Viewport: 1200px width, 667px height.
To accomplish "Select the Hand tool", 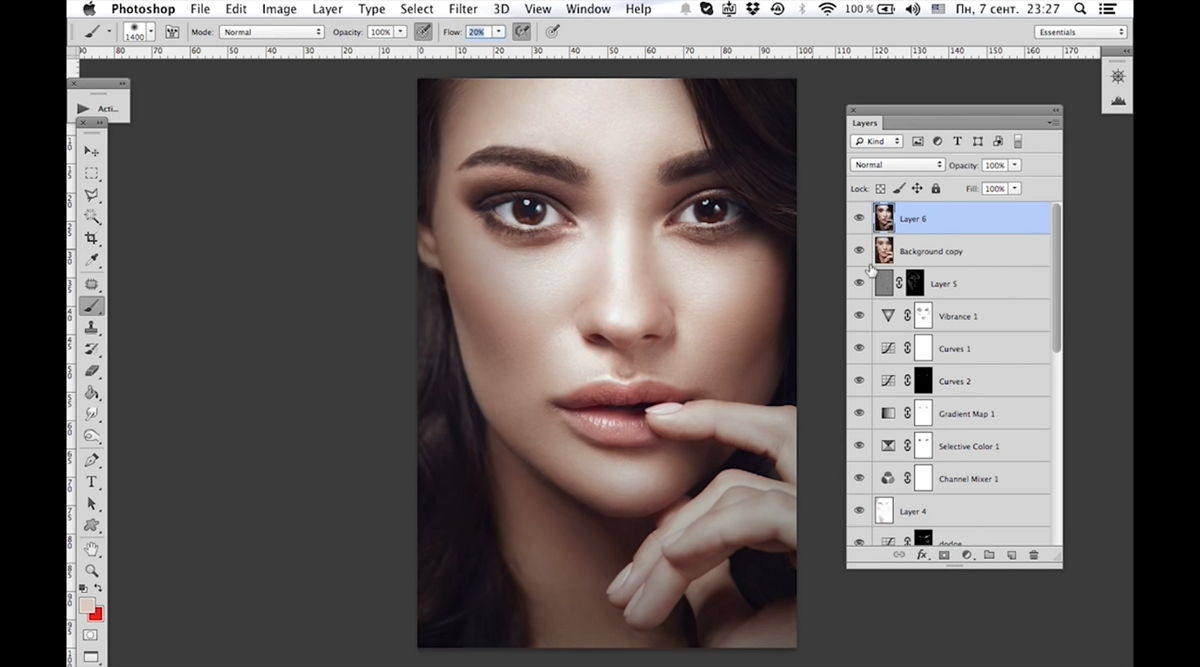I will pyautogui.click(x=91, y=549).
